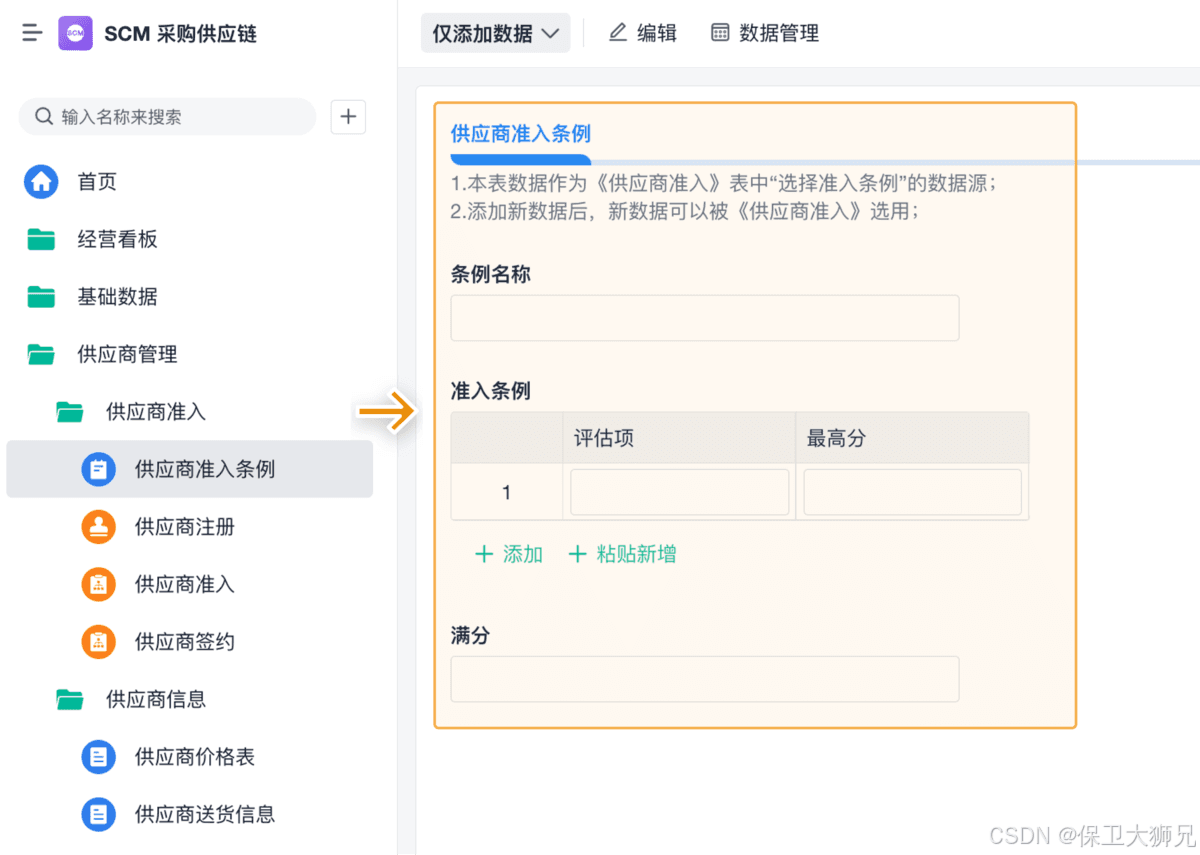Screen dimensions: 1200x855
Task: Click the 基础数据 folder icon
Action: pos(41,297)
